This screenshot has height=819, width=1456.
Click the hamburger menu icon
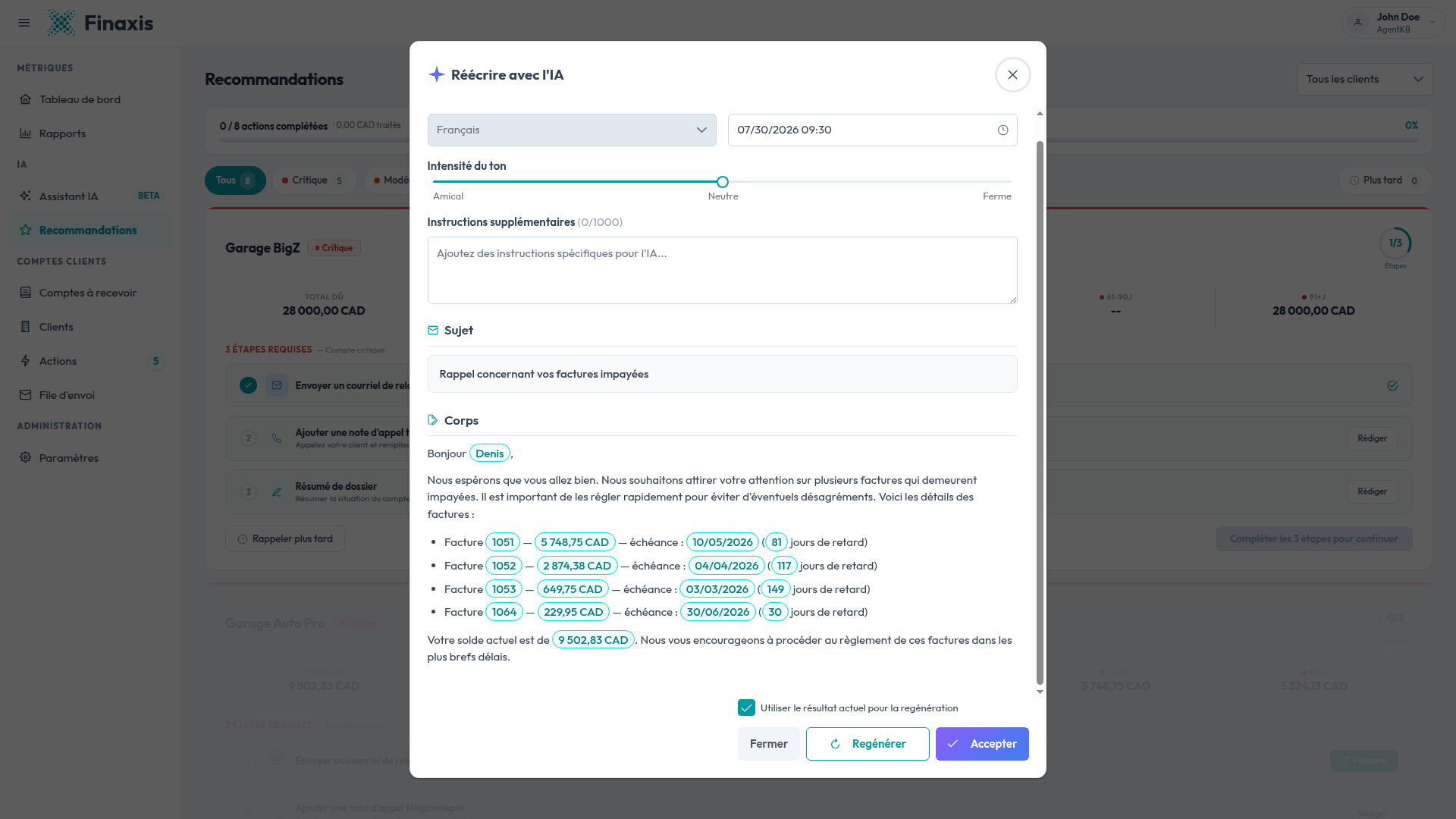click(x=24, y=23)
